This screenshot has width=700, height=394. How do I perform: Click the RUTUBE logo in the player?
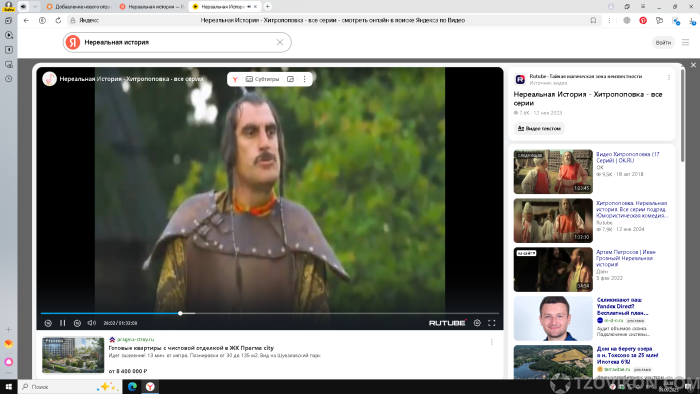(x=447, y=323)
